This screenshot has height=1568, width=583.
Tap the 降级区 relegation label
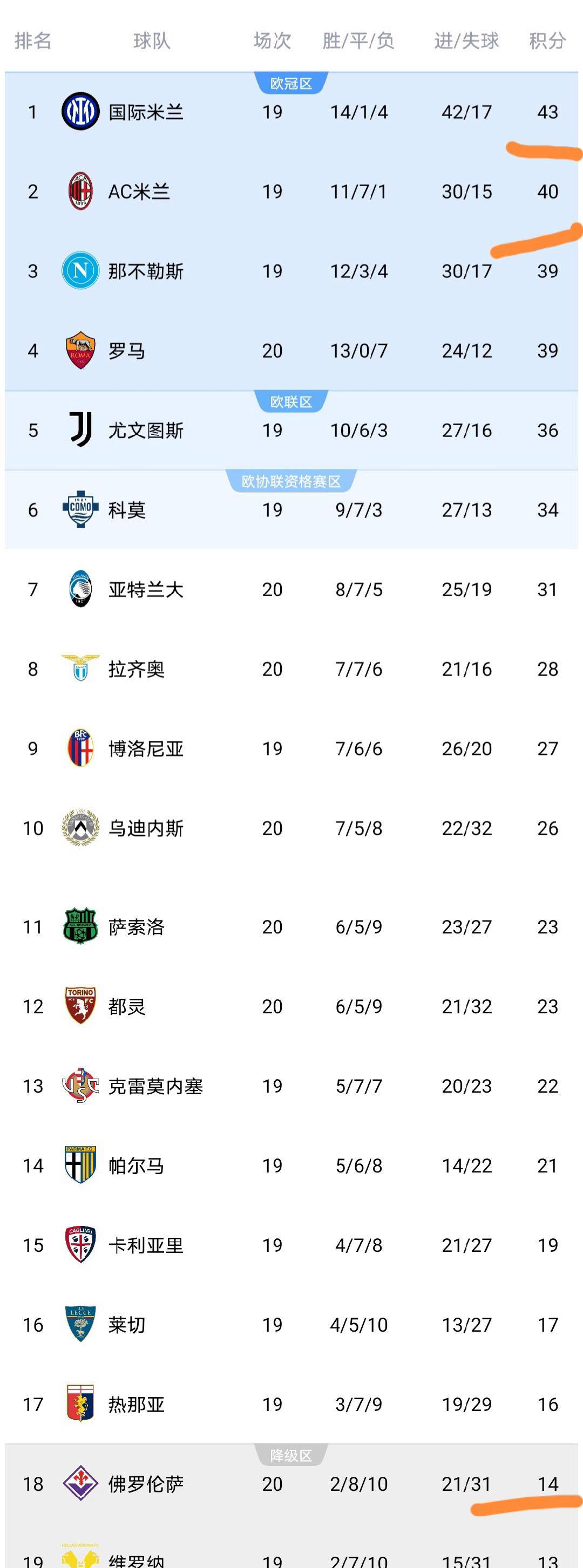(290, 1455)
